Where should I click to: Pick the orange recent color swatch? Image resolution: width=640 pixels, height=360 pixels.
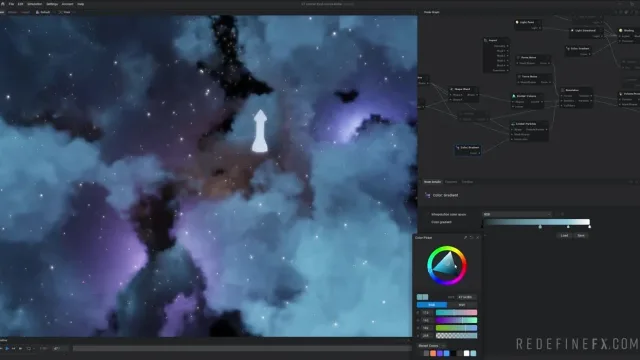433,353
